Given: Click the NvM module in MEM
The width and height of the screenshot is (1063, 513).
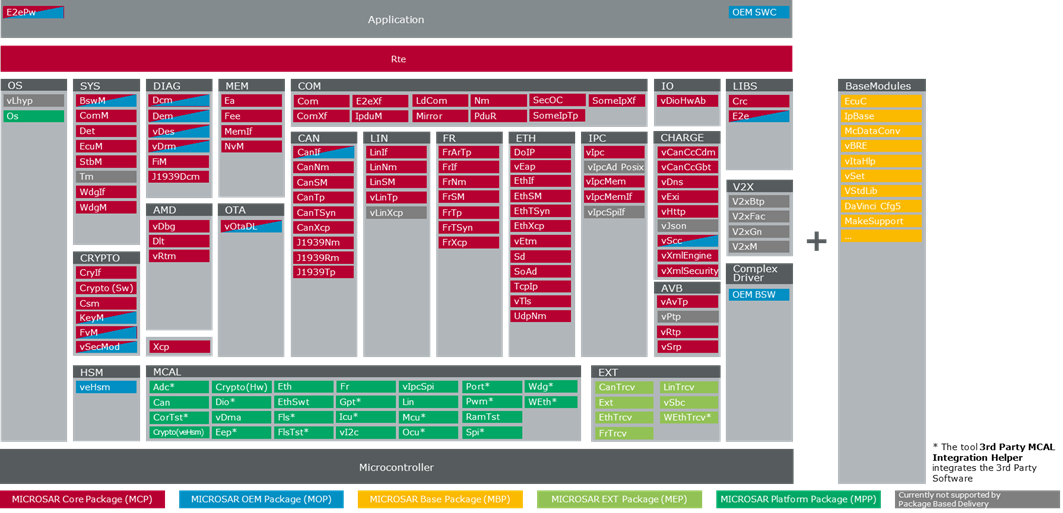Looking at the screenshot, I should click(x=252, y=146).
